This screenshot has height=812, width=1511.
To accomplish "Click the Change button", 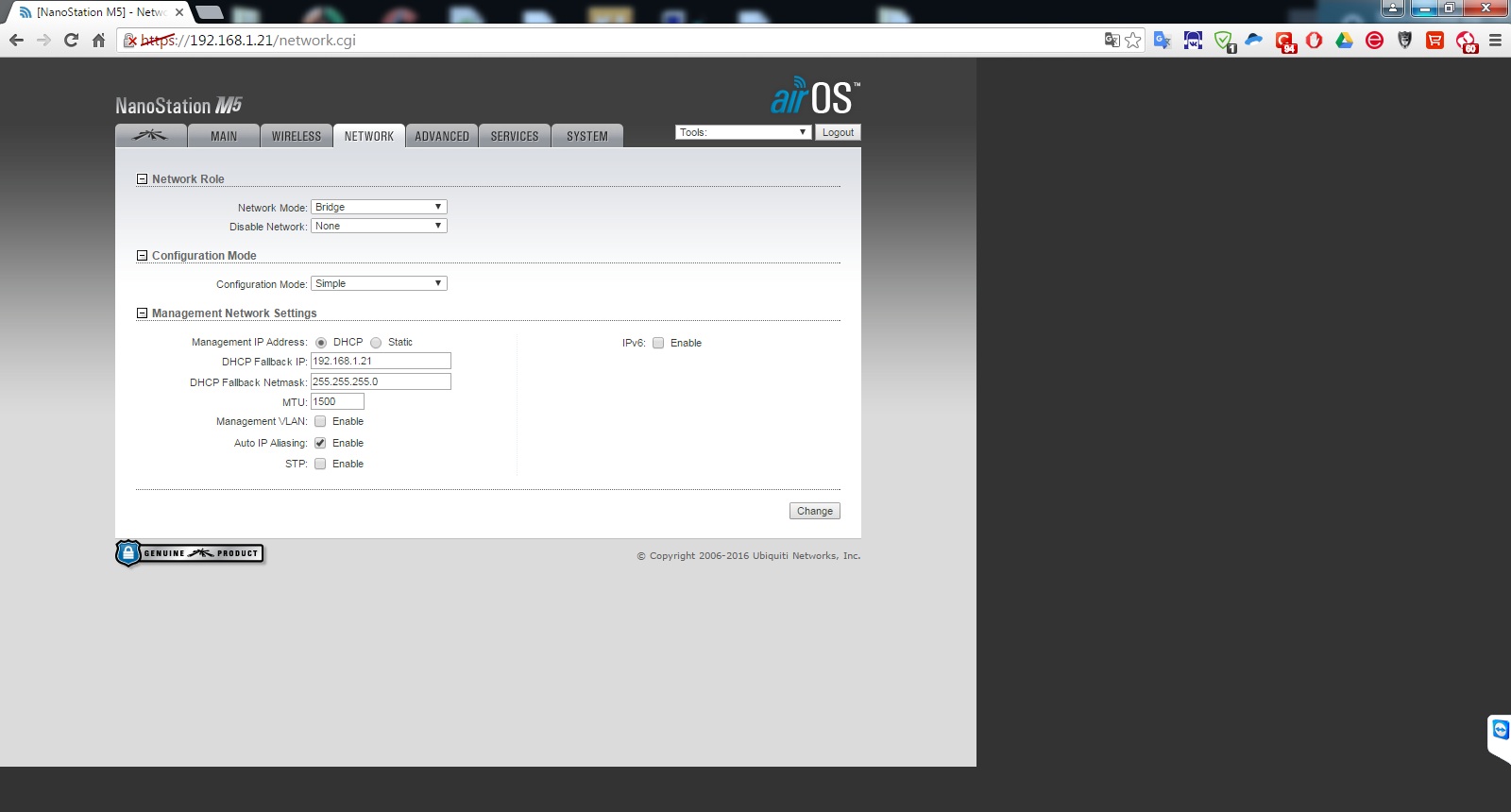I will [x=815, y=511].
